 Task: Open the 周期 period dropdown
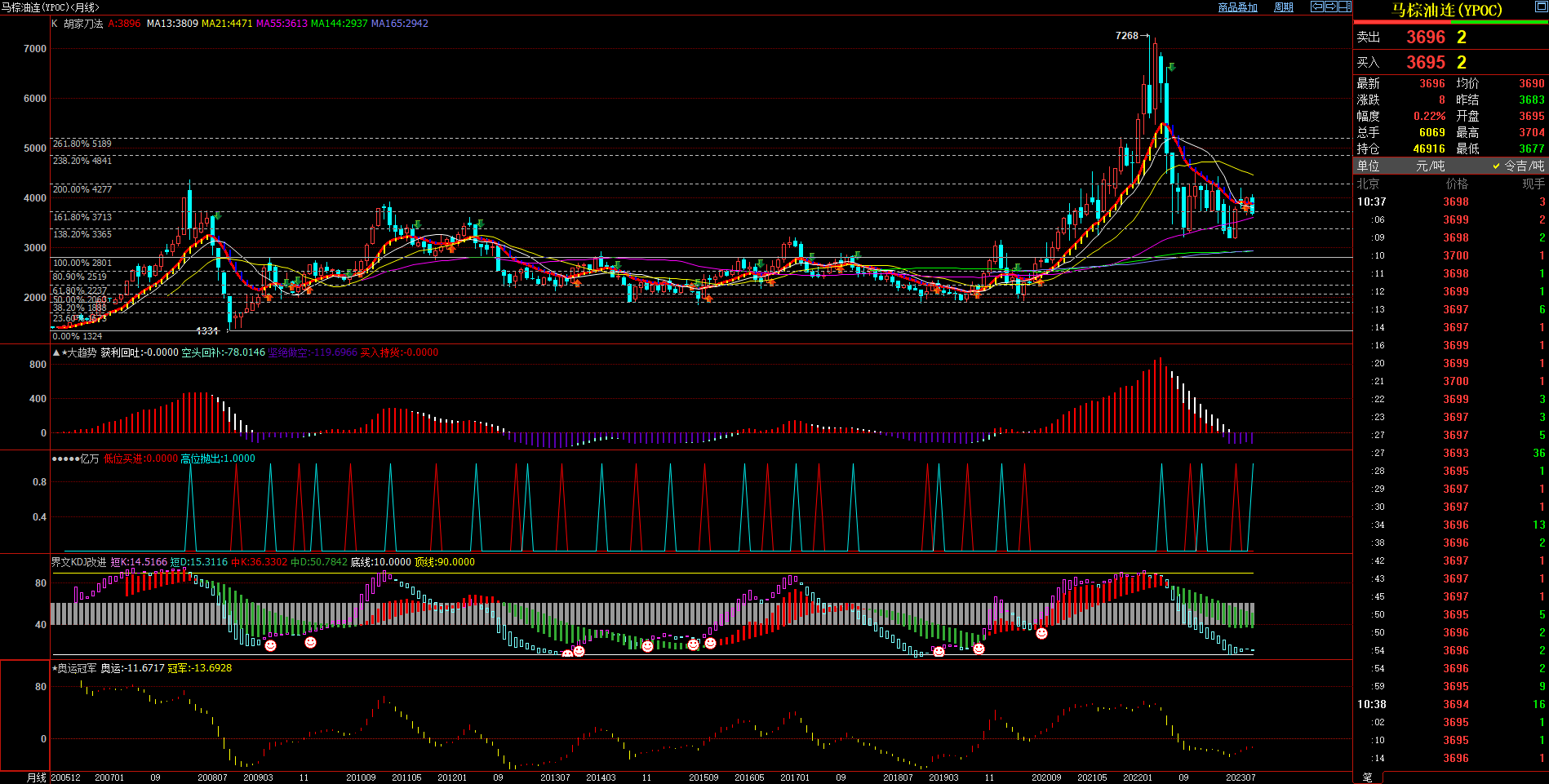click(x=1284, y=7)
